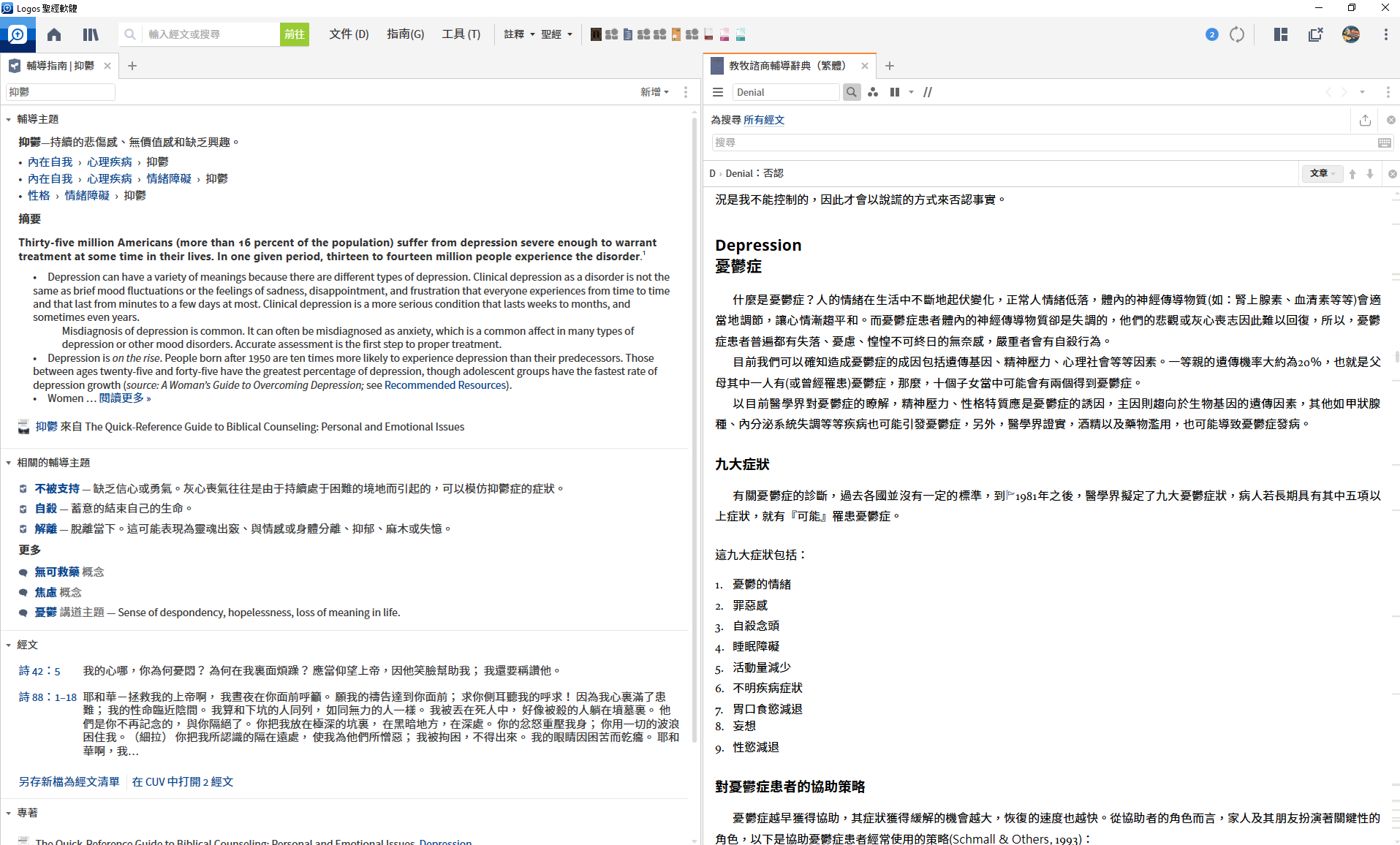Click the green 前往 button
1400x845 pixels.
(294, 34)
